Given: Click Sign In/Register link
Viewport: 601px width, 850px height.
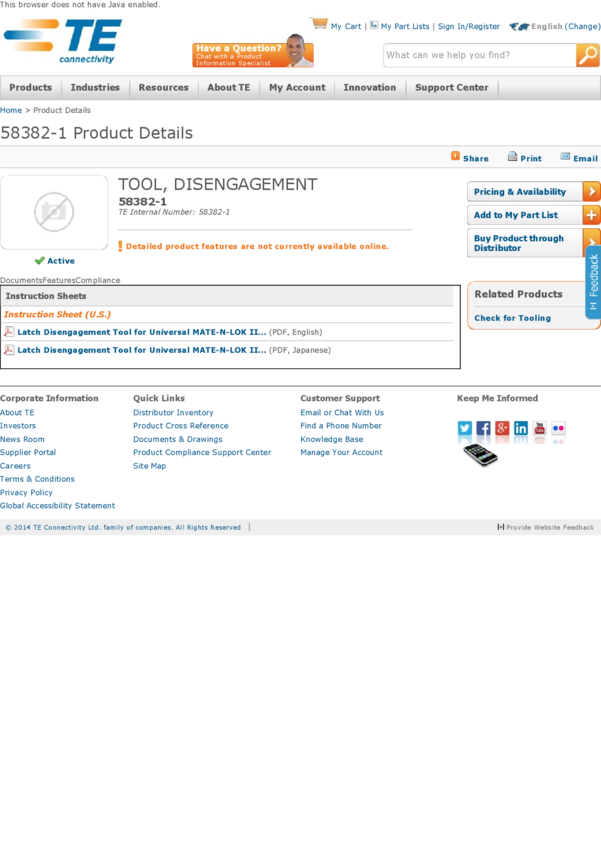Looking at the screenshot, I should click(x=469, y=26).
